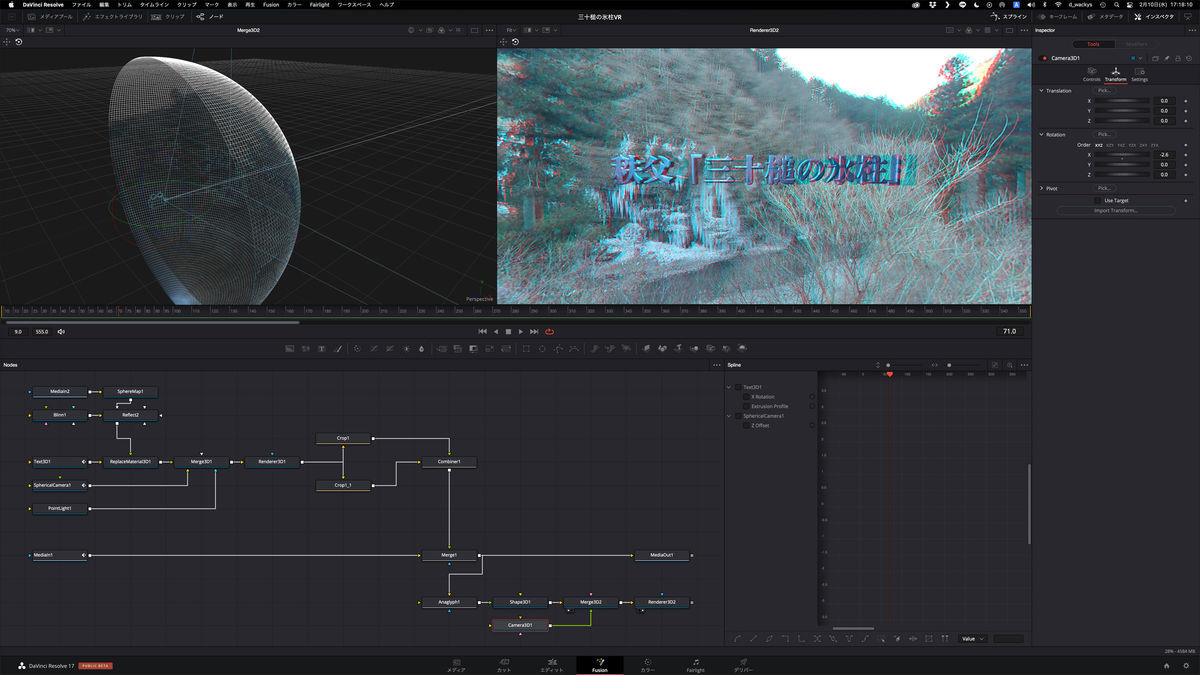The width and height of the screenshot is (1200, 675).
Task: Check the Extrusion Profile spline checkbox
Action: click(746, 406)
